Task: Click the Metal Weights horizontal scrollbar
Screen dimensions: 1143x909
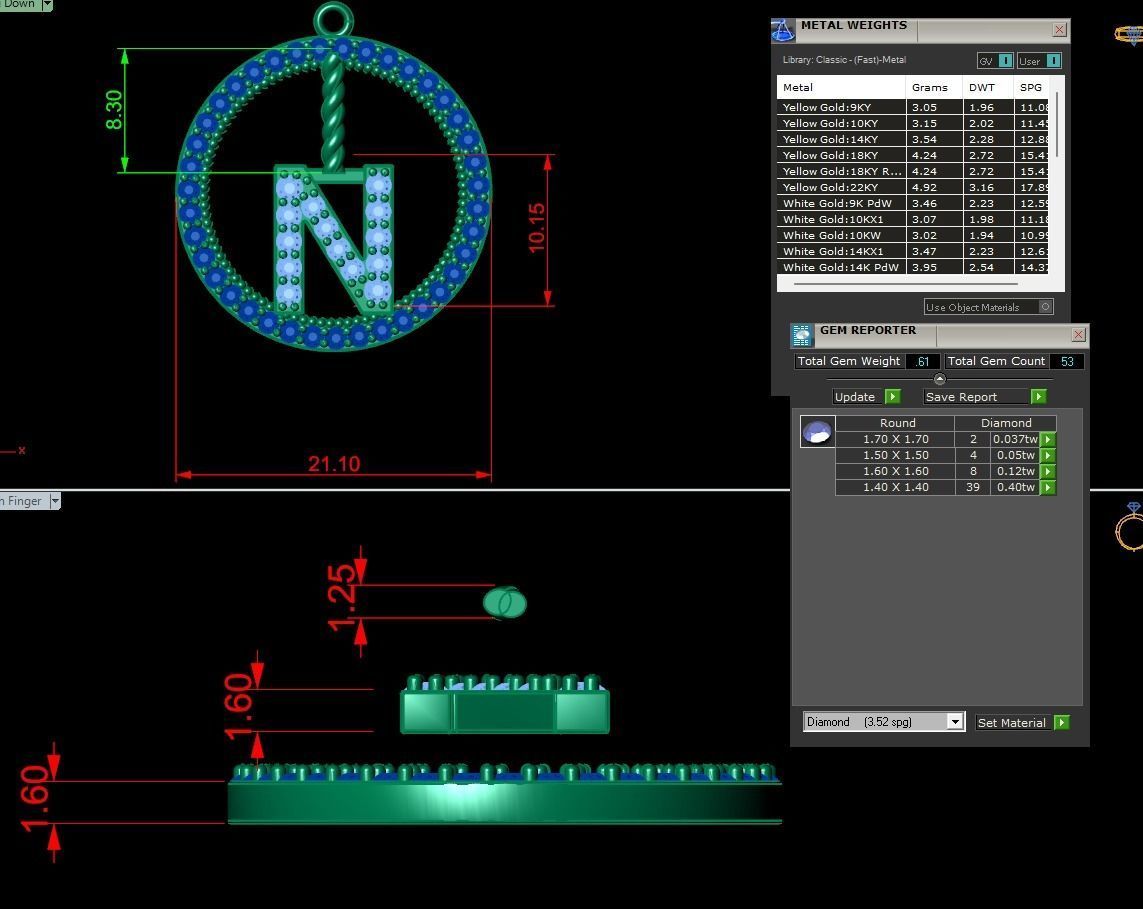Action: coord(905,284)
